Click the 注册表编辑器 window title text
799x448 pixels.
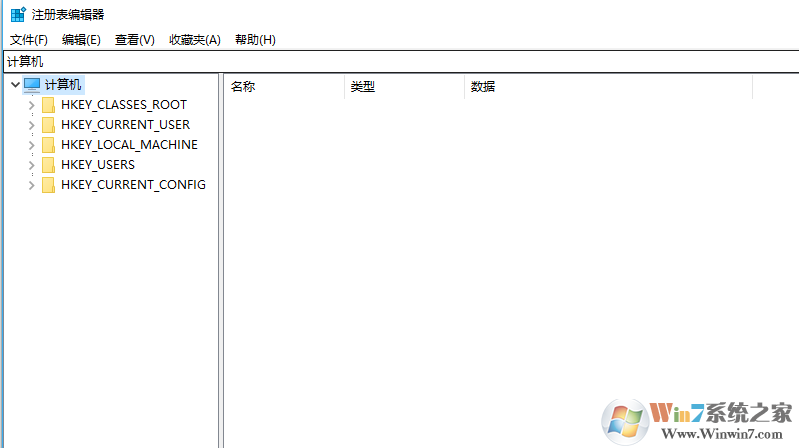click(68, 15)
